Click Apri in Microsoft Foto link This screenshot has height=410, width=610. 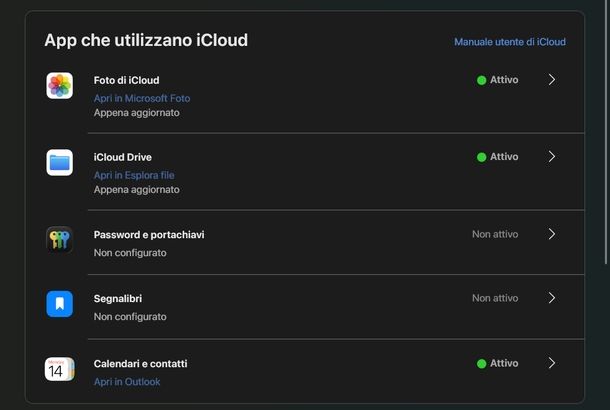click(x=142, y=98)
